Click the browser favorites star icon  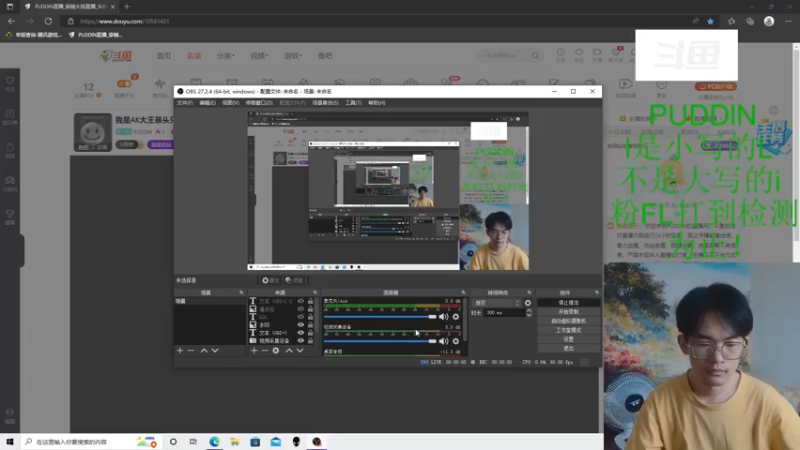(710, 21)
